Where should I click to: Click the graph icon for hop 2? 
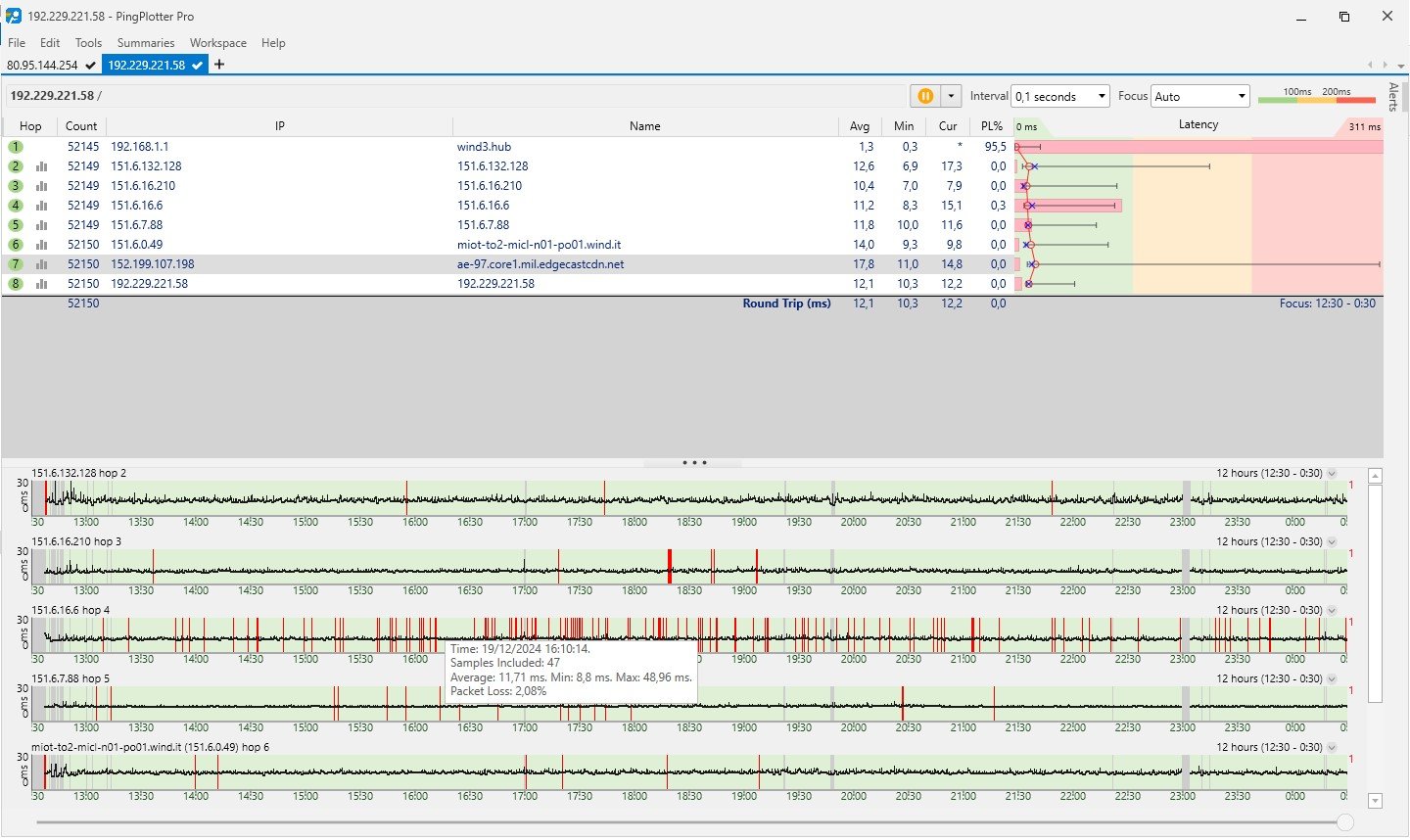point(41,166)
